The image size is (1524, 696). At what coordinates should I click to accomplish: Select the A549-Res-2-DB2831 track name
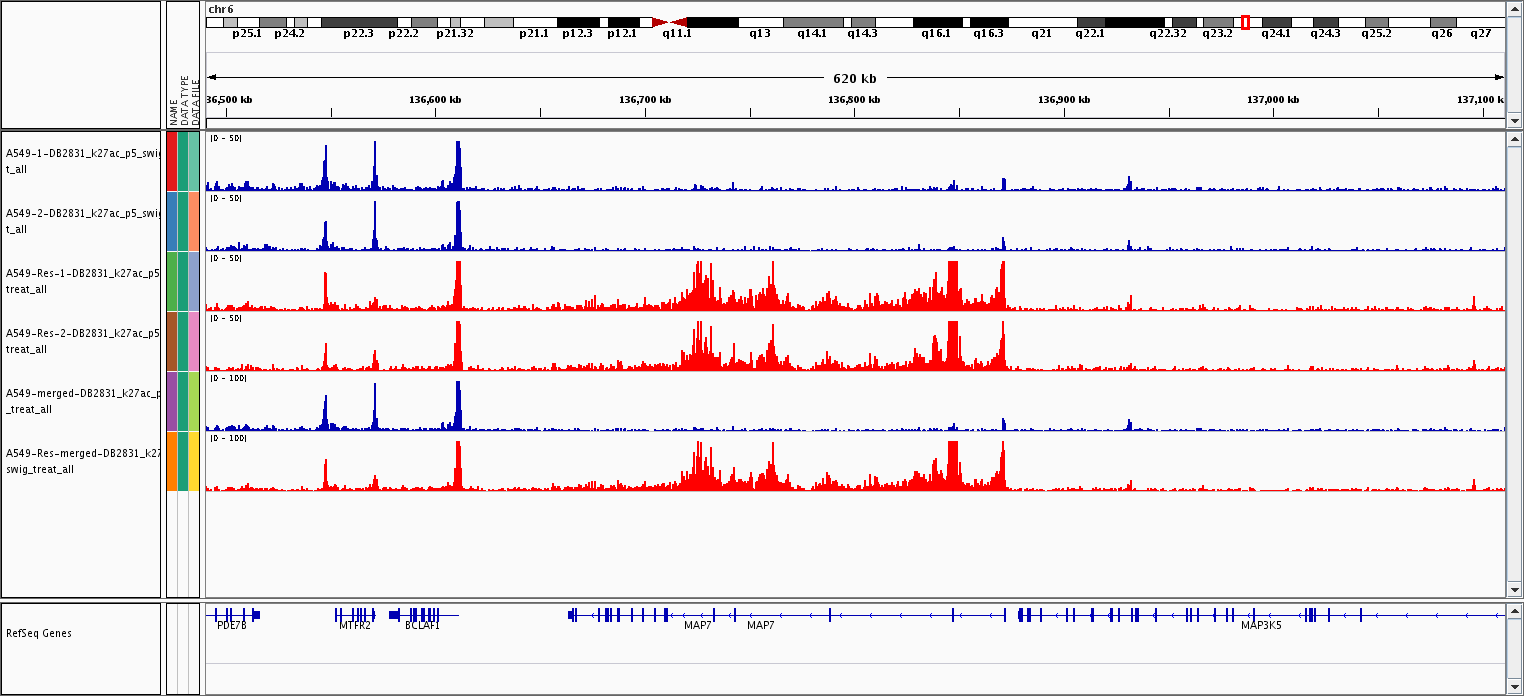click(x=82, y=341)
